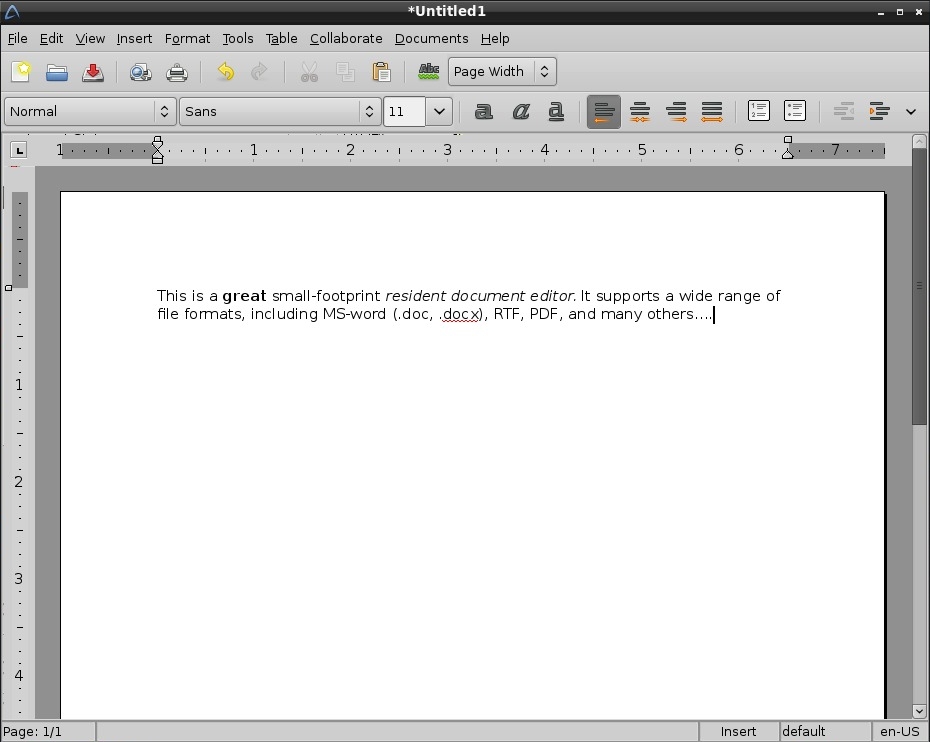Toggle bold formatting
Image resolution: width=930 pixels, height=742 pixels.
tap(483, 111)
